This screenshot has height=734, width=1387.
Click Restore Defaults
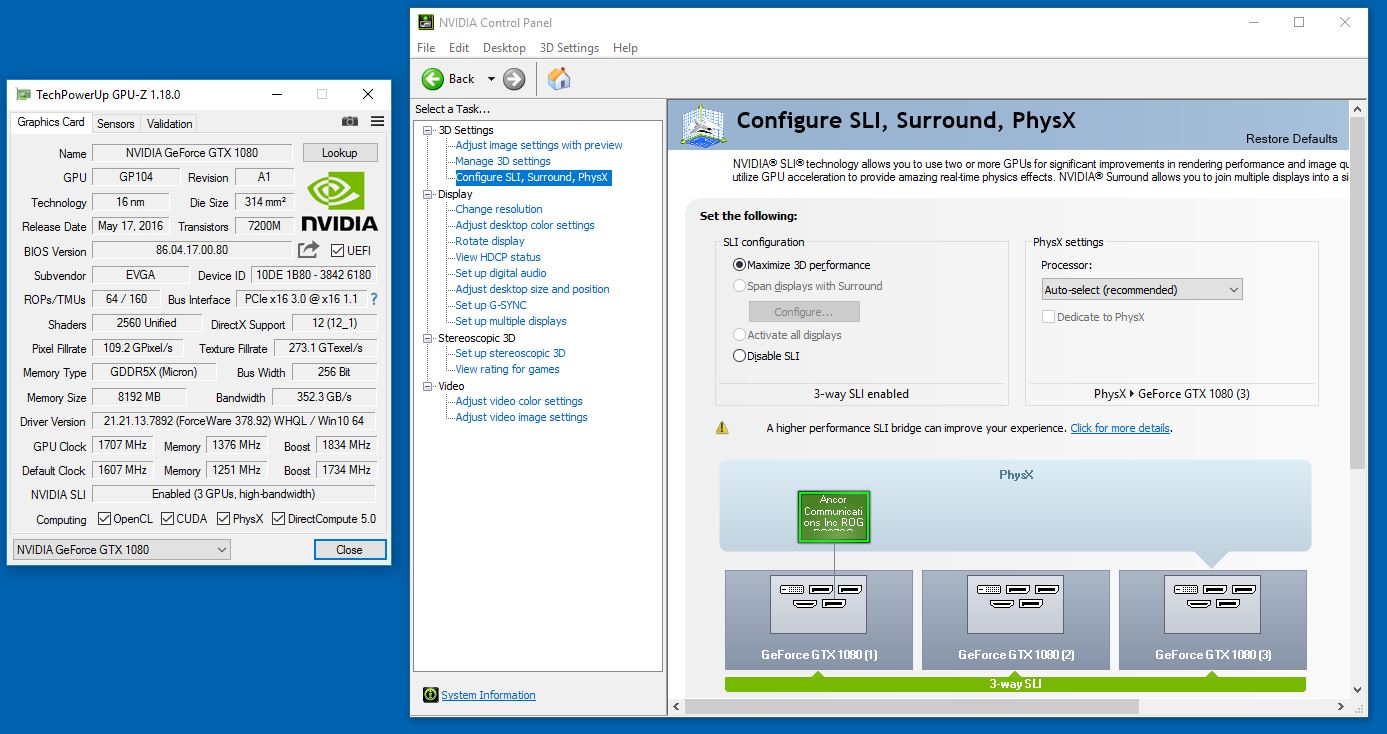[x=1291, y=139]
